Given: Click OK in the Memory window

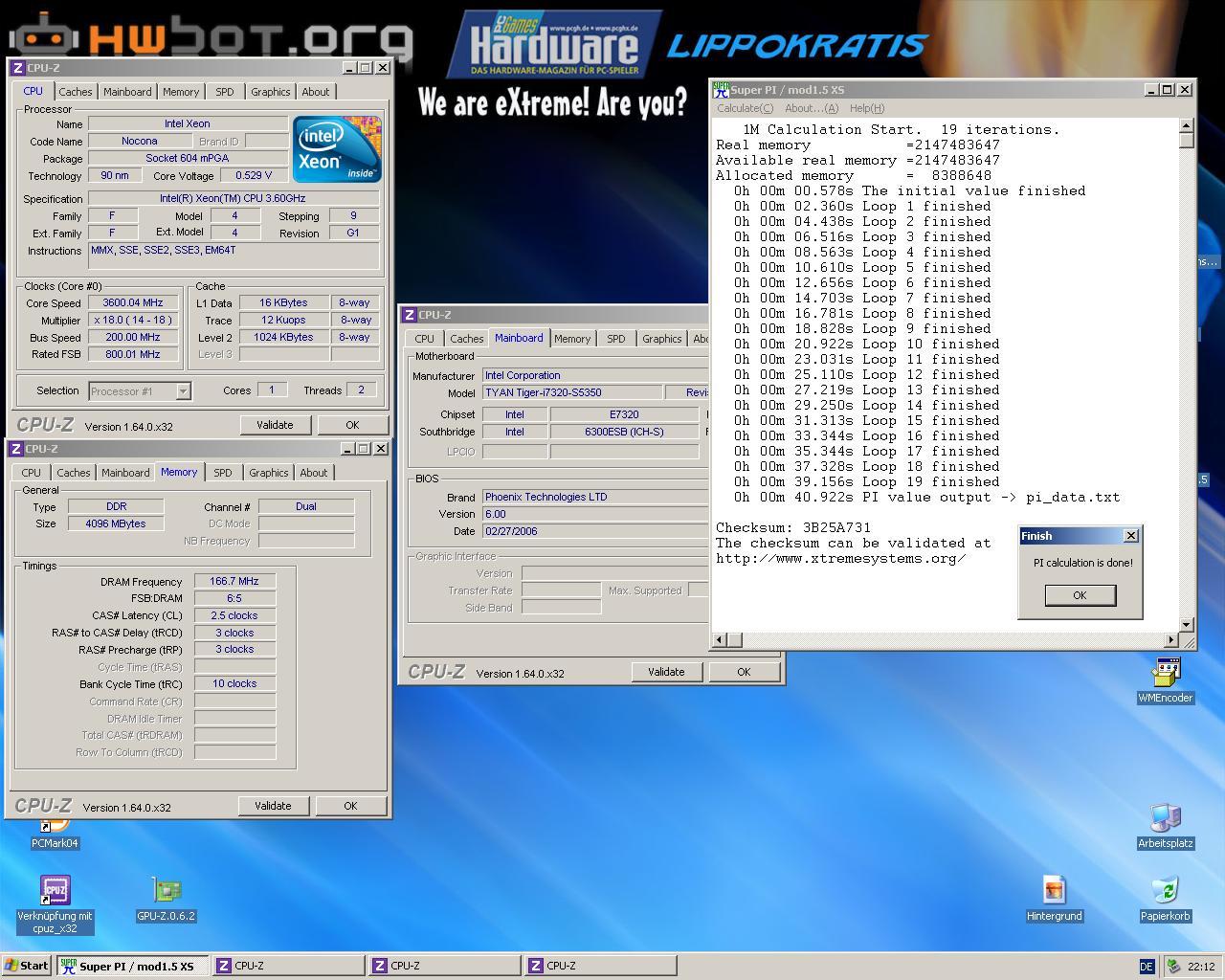Looking at the screenshot, I should [x=350, y=806].
